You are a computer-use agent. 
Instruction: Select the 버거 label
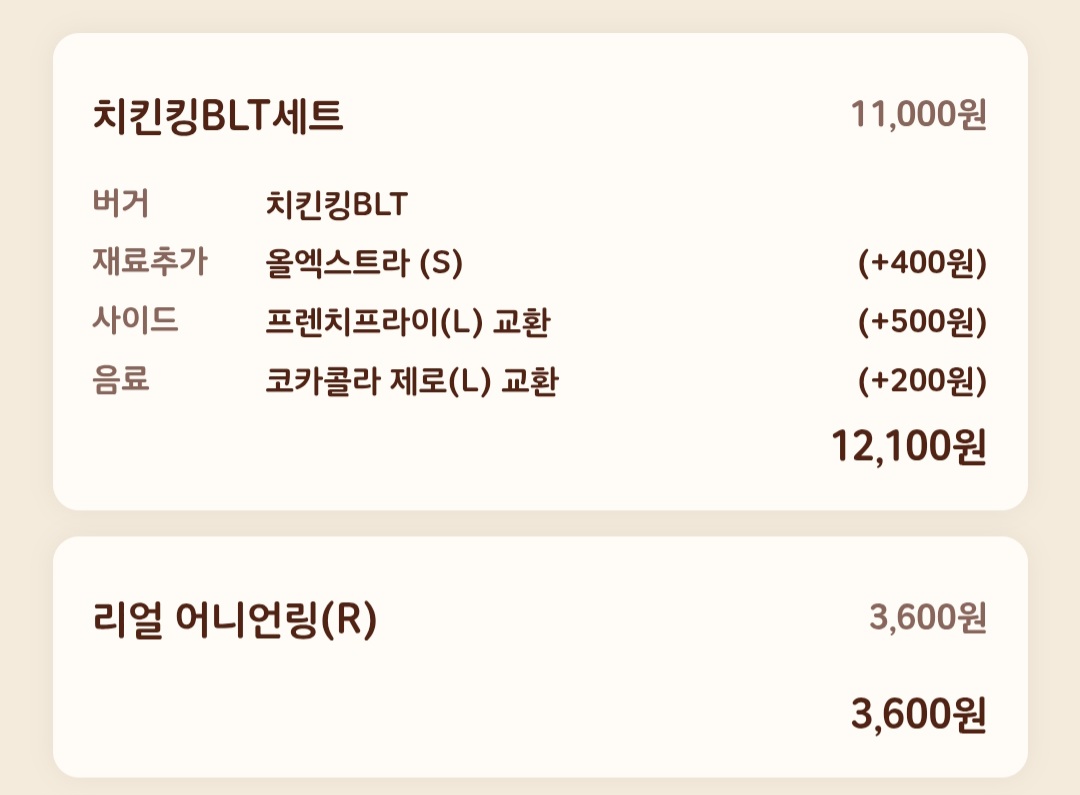coord(121,203)
